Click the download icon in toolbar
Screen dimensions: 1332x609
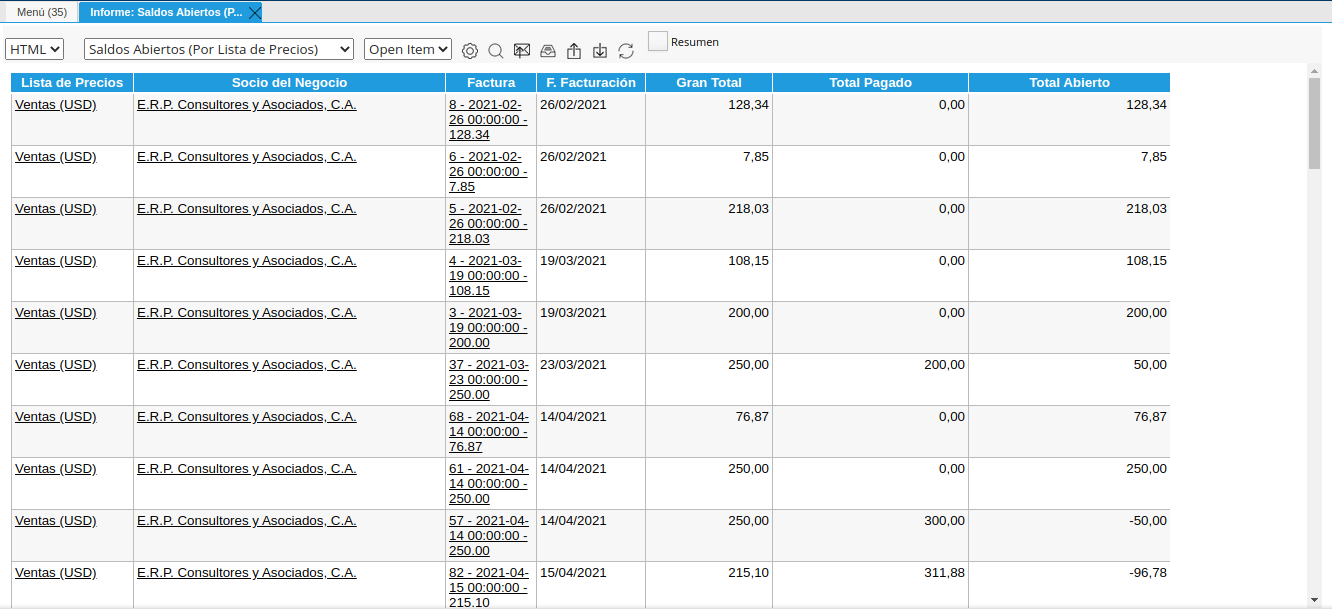pos(600,50)
